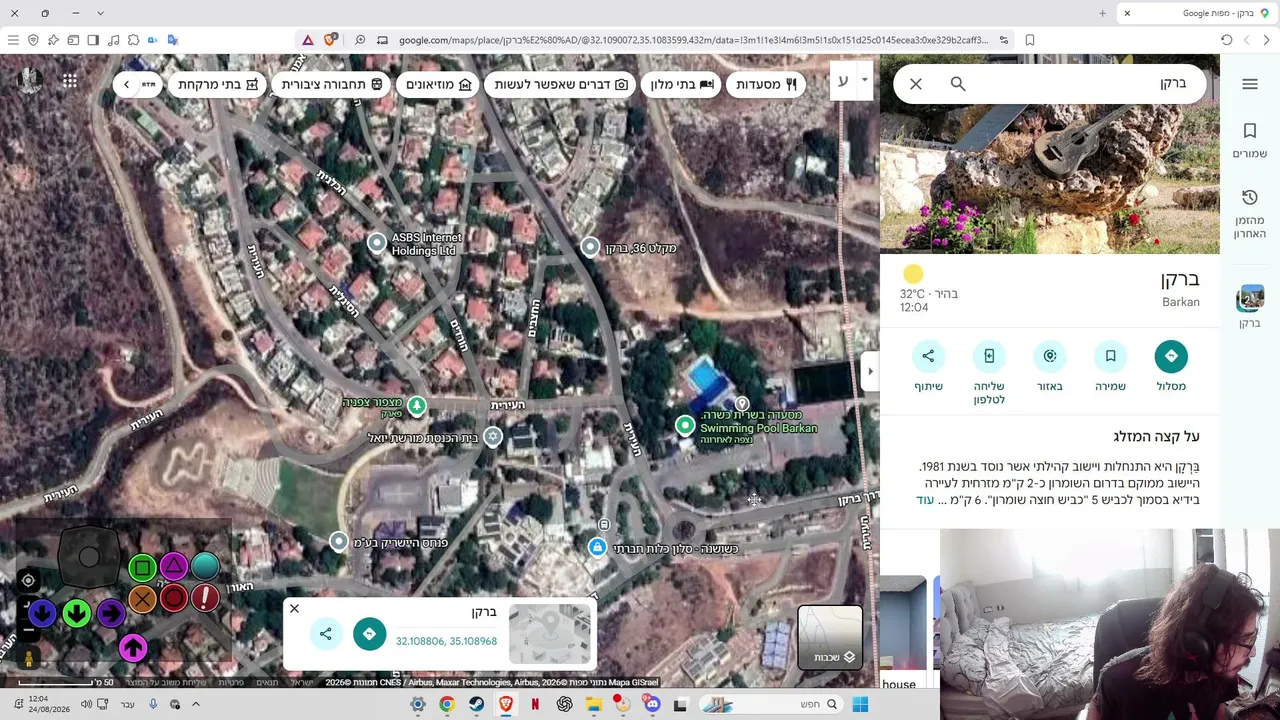Open the browser tab search dropdown arrow
This screenshot has width=1280, height=720.
[x=100, y=13]
